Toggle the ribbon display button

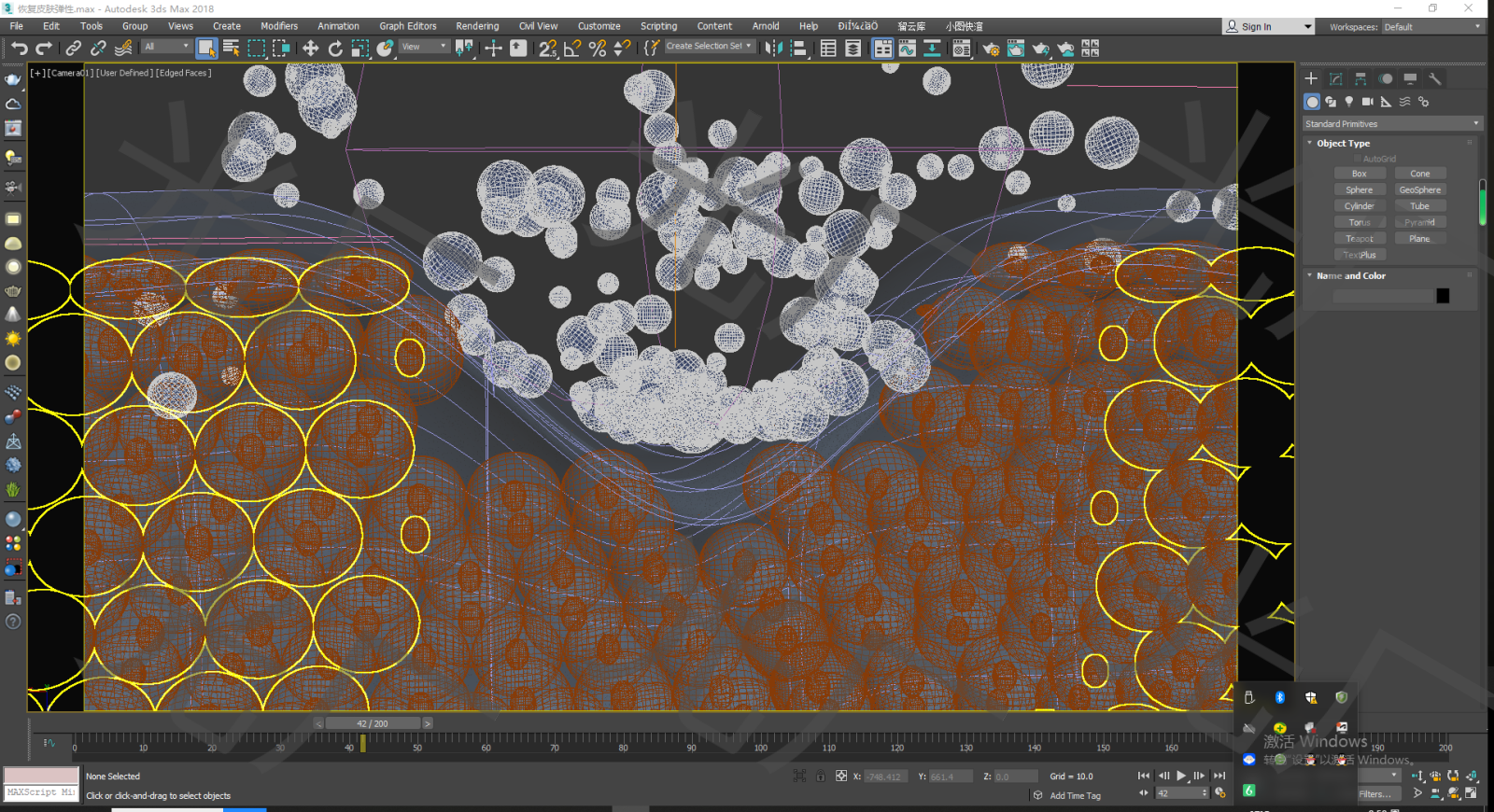click(882, 48)
